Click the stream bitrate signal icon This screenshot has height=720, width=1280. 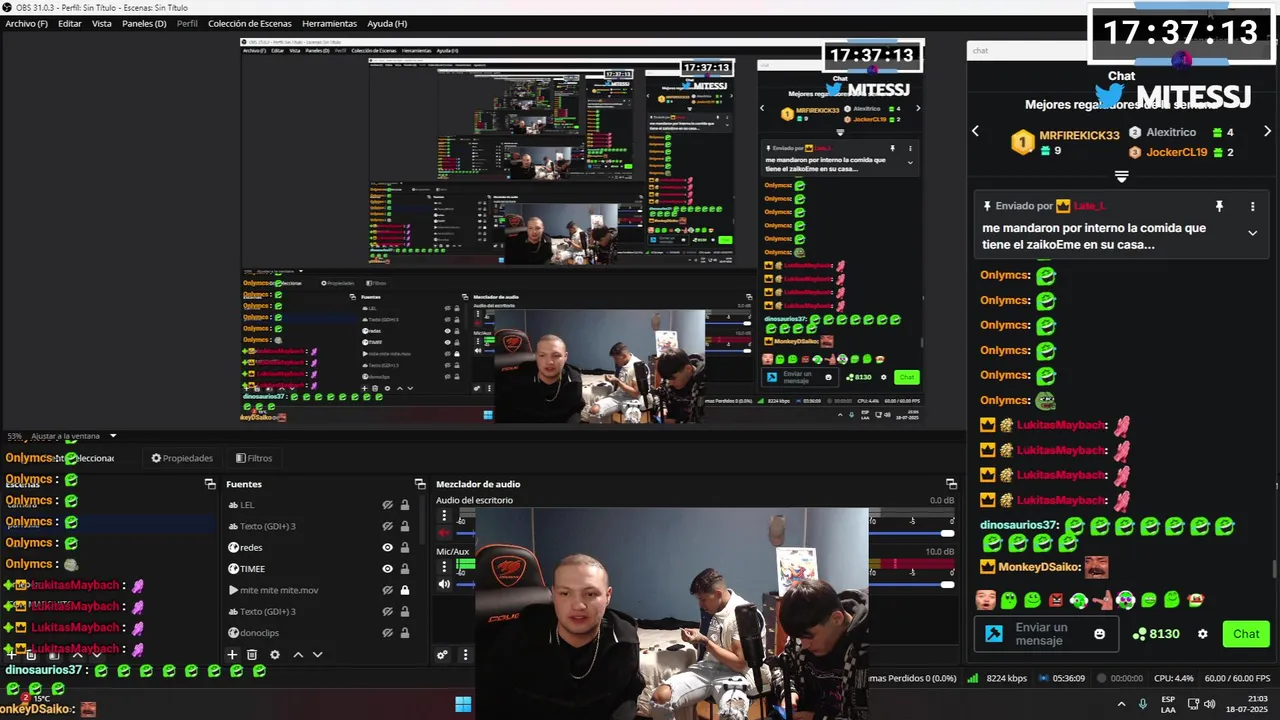tap(972, 678)
